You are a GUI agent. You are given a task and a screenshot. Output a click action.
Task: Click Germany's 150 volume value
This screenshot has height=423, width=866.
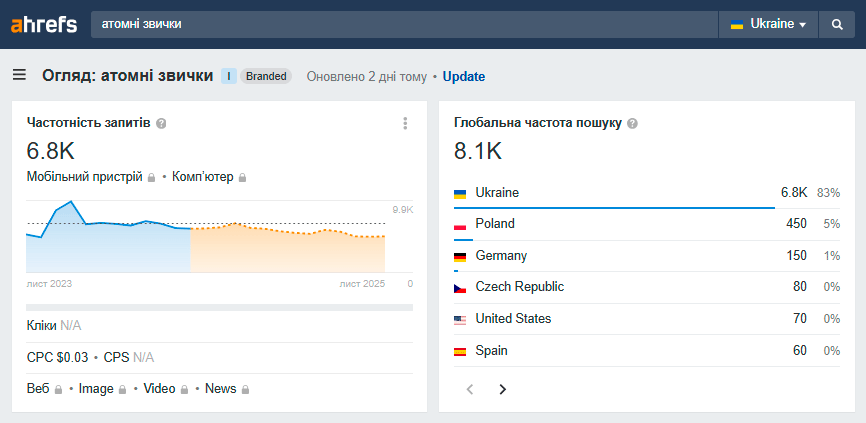pyautogui.click(x=796, y=256)
